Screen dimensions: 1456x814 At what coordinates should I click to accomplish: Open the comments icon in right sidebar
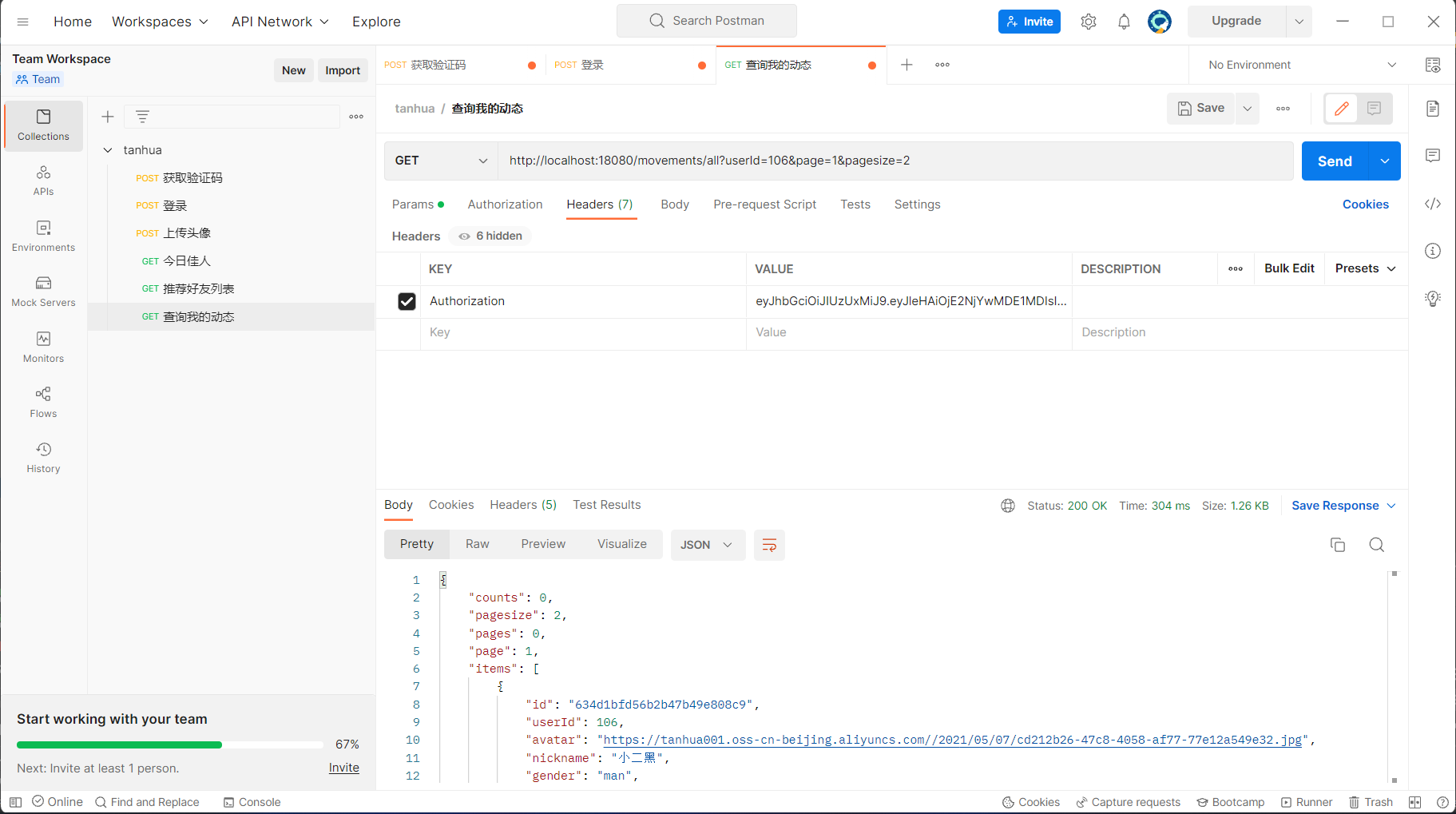(x=1433, y=156)
